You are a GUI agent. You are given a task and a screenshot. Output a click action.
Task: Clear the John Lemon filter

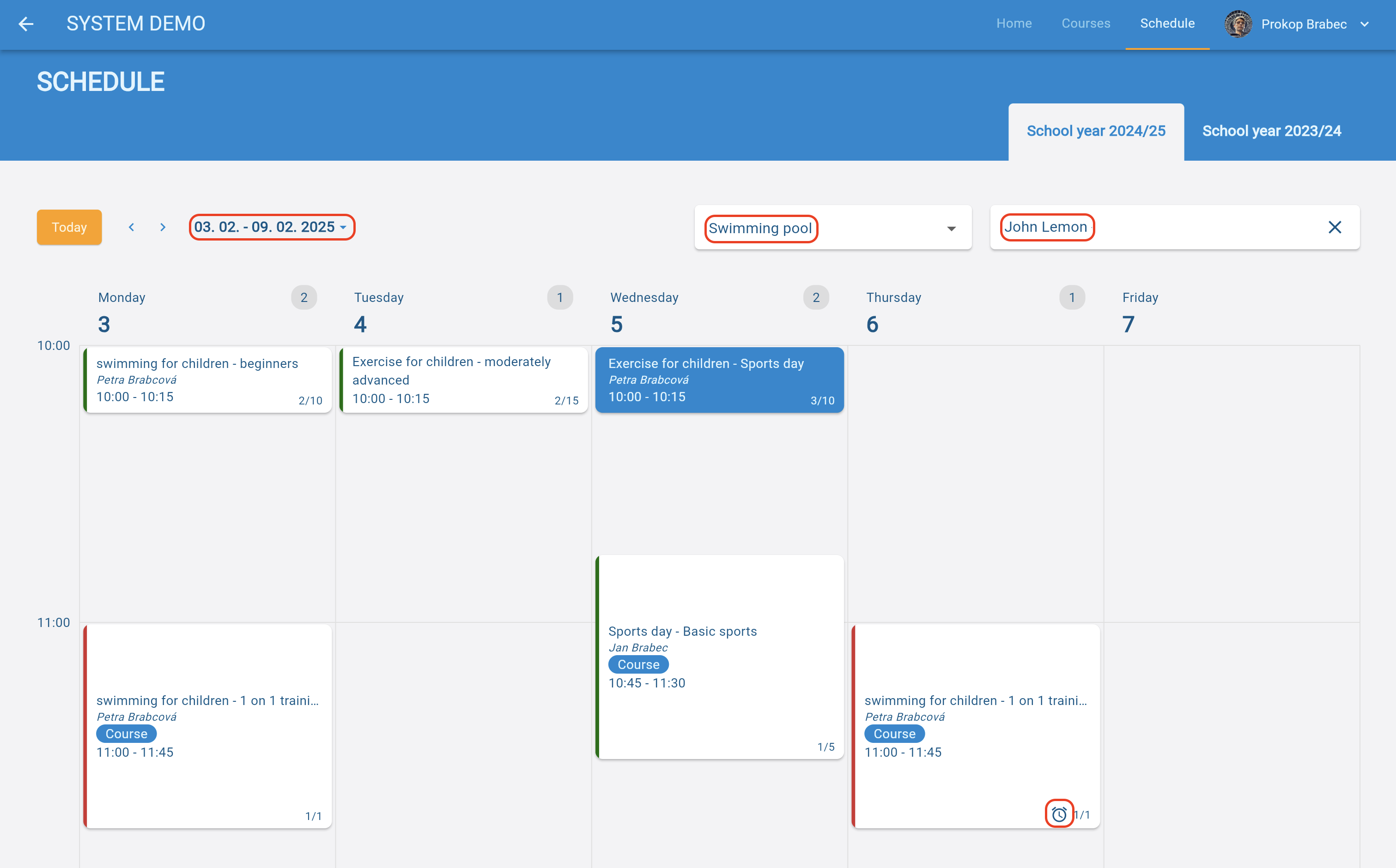(1335, 227)
